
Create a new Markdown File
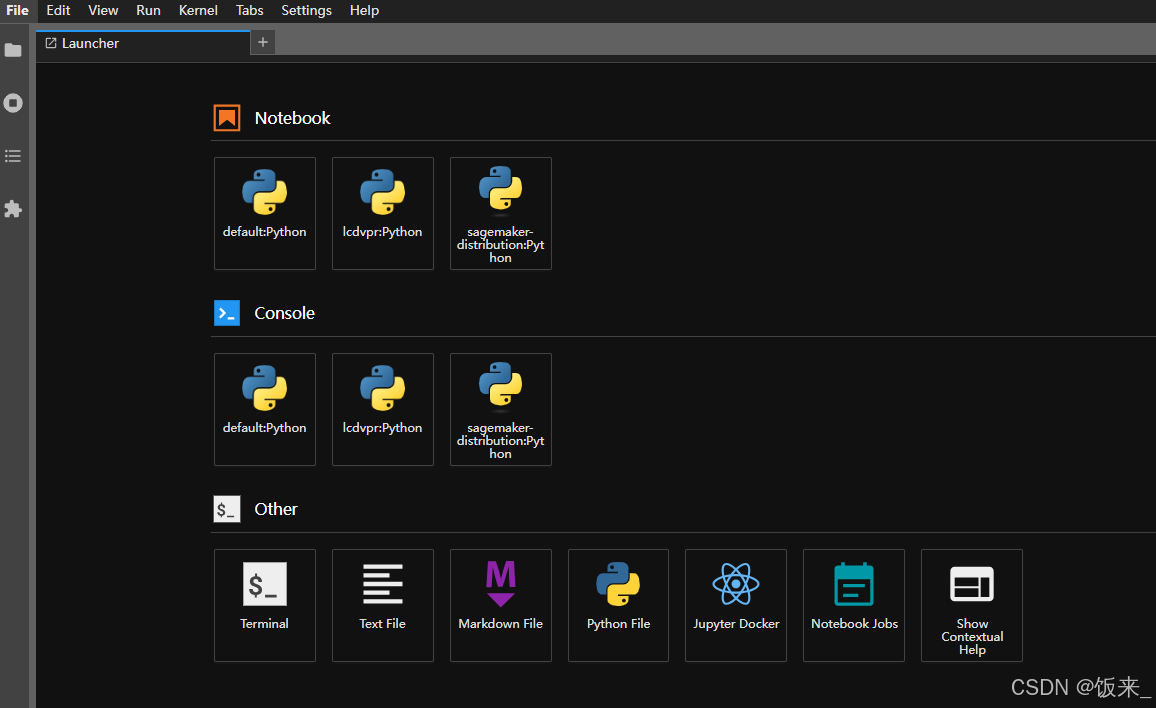(501, 605)
